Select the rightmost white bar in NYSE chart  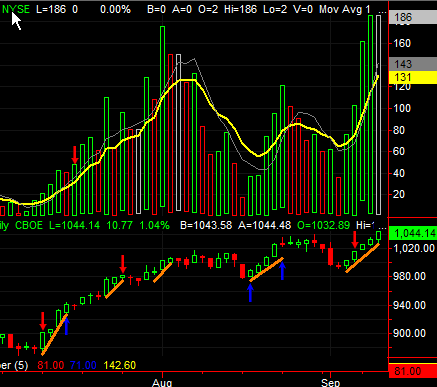[378, 115]
